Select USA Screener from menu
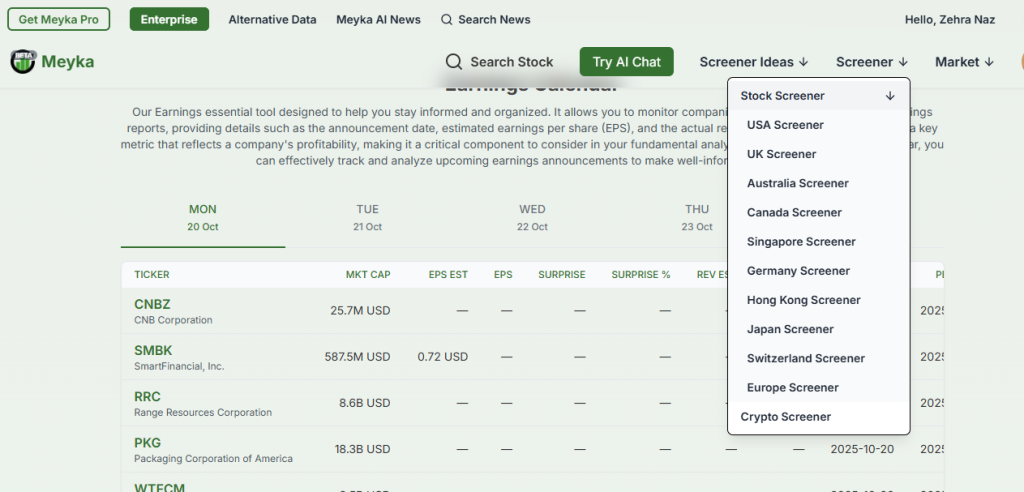1024x492 pixels. coord(785,125)
